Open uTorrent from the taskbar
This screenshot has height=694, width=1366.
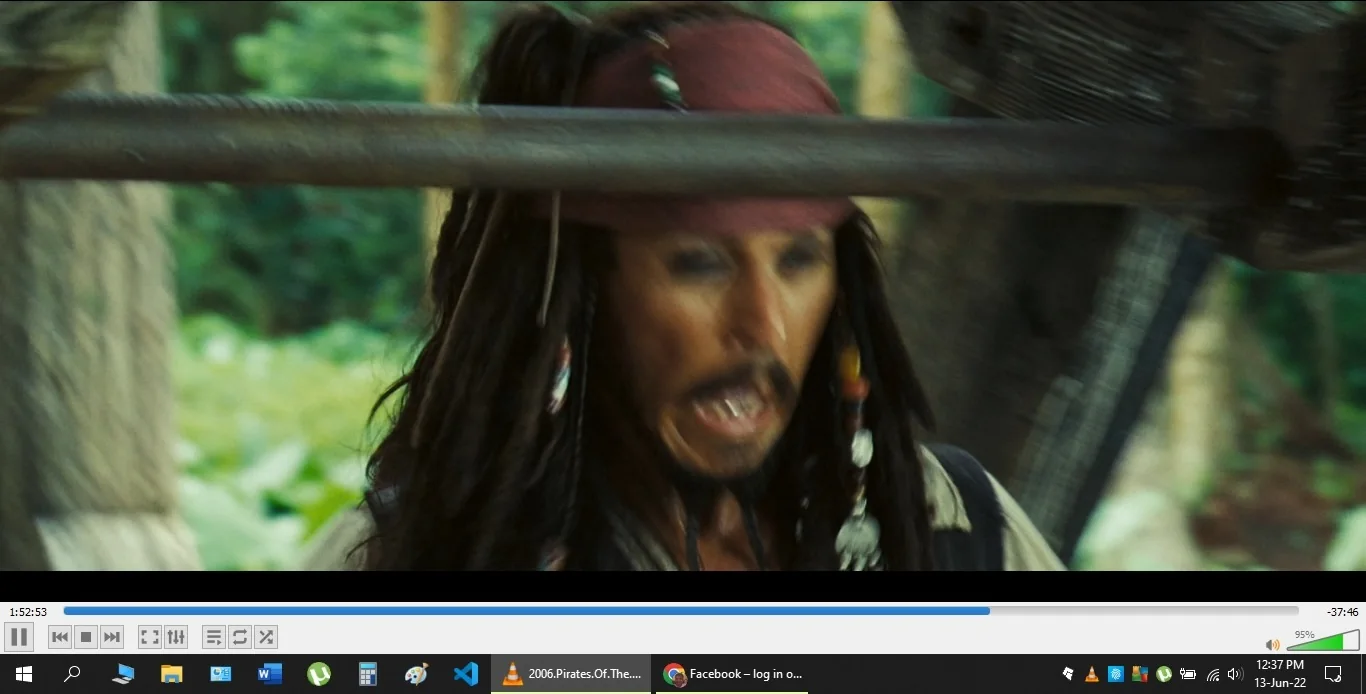coord(319,674)
